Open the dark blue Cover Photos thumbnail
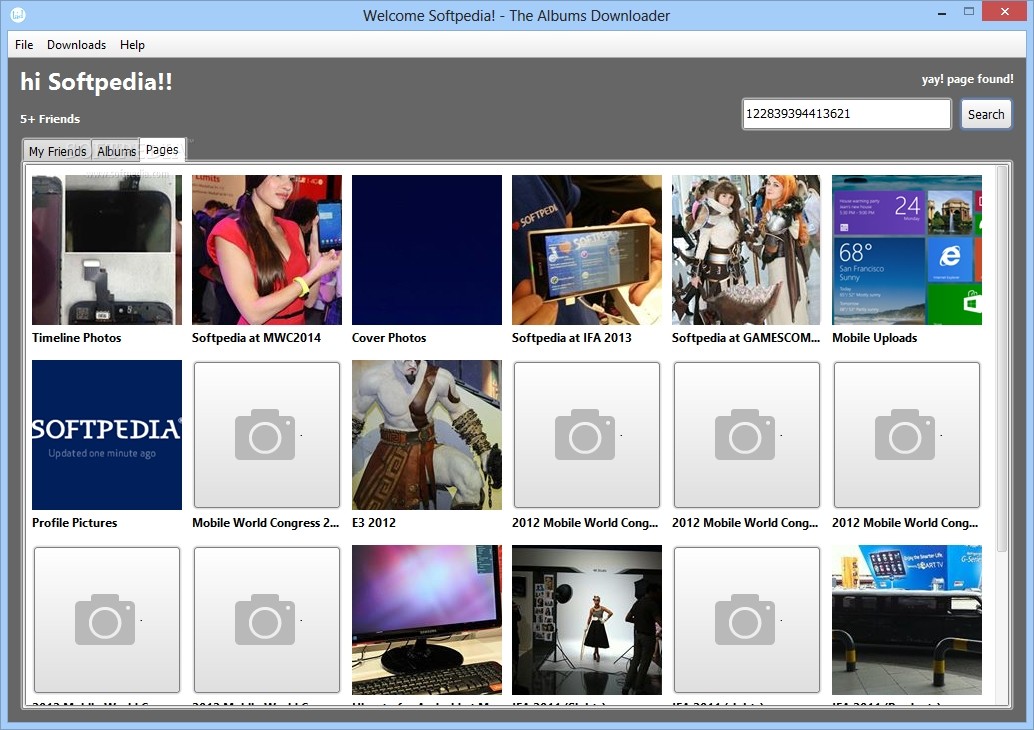This screenshot has width=1034, height=730. pos(427,249)
